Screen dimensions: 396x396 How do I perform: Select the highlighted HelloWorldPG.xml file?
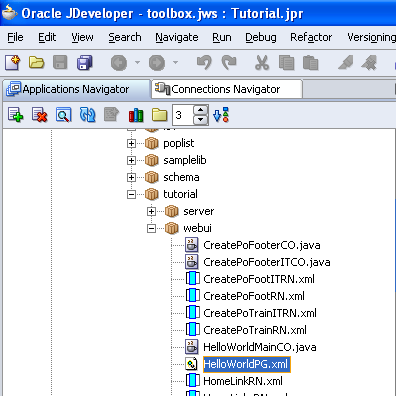[247, 364]
